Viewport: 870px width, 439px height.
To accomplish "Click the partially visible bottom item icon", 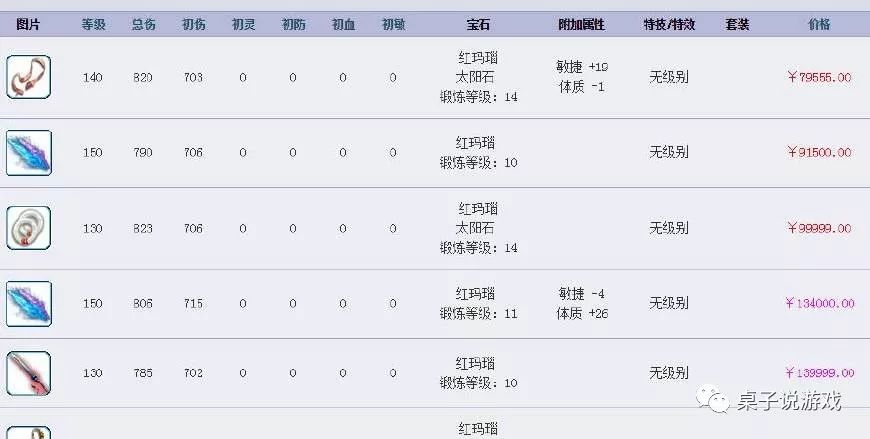I will point(28,432).
